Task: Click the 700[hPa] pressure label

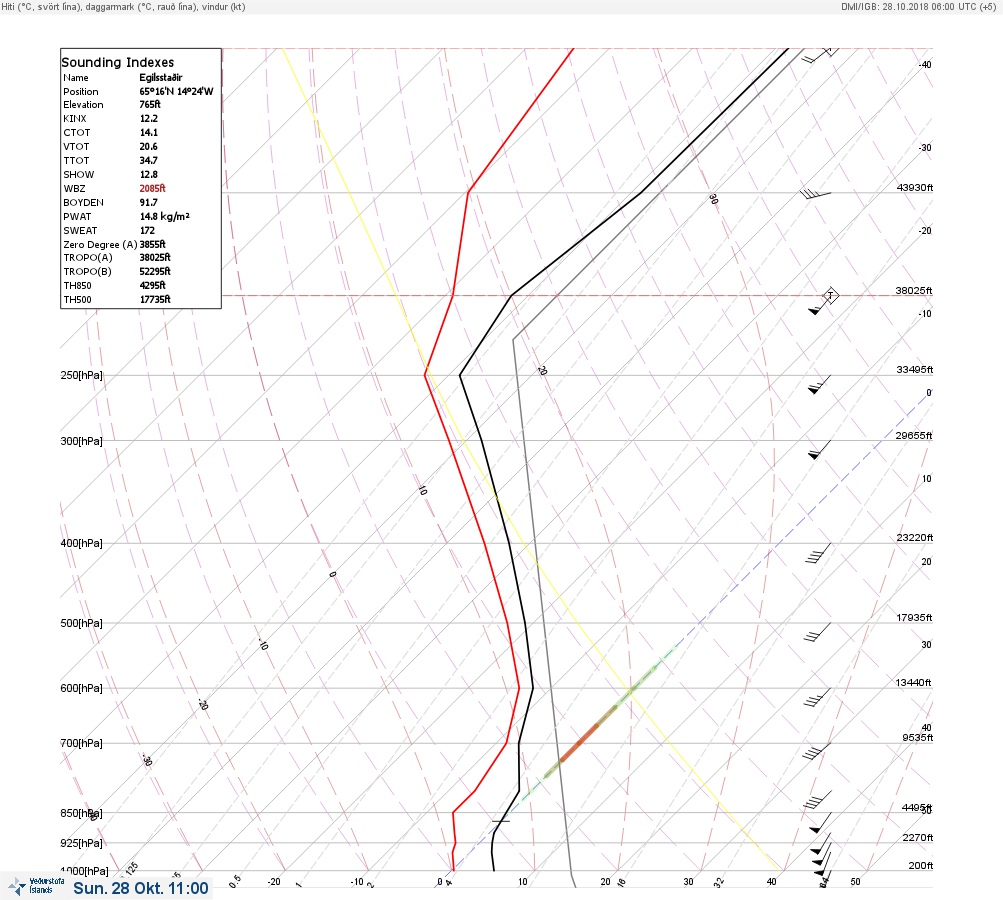Action: click(81, 743)
